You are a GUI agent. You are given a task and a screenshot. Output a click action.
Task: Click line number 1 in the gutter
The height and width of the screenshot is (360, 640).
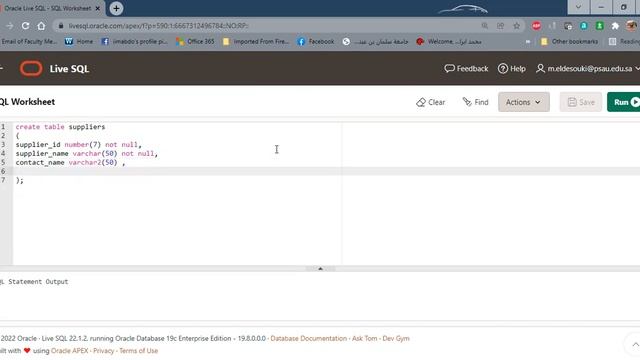[3, 127]
